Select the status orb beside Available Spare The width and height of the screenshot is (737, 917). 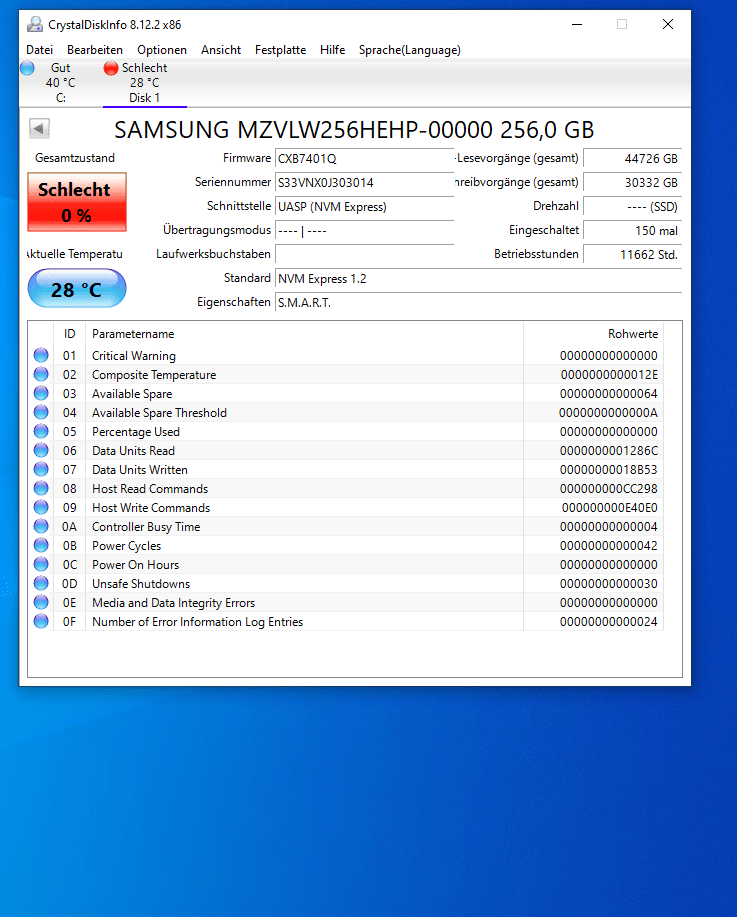coord(41,393)
